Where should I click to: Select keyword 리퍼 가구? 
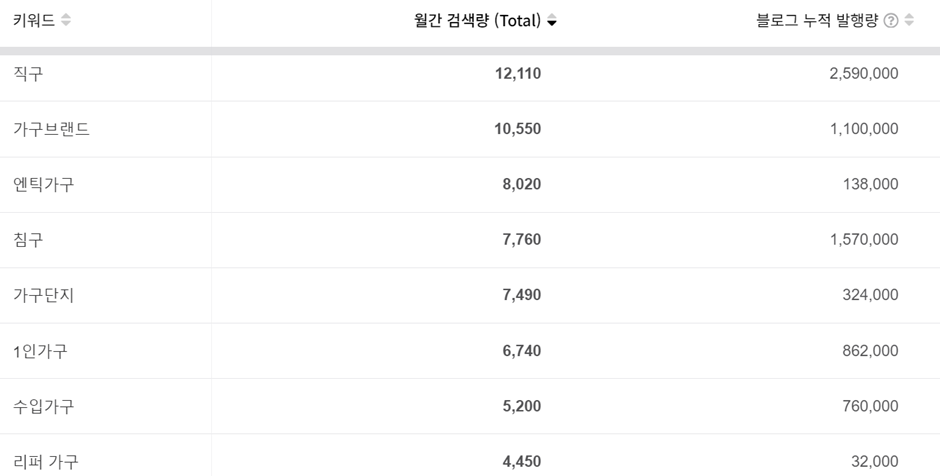point(46,462)
